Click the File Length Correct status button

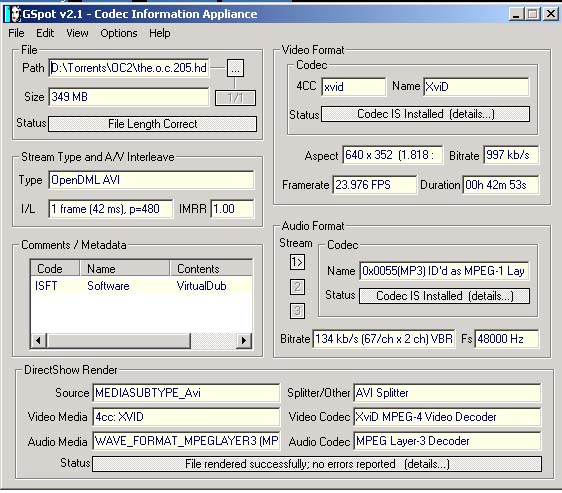click(x=152, y=124)
